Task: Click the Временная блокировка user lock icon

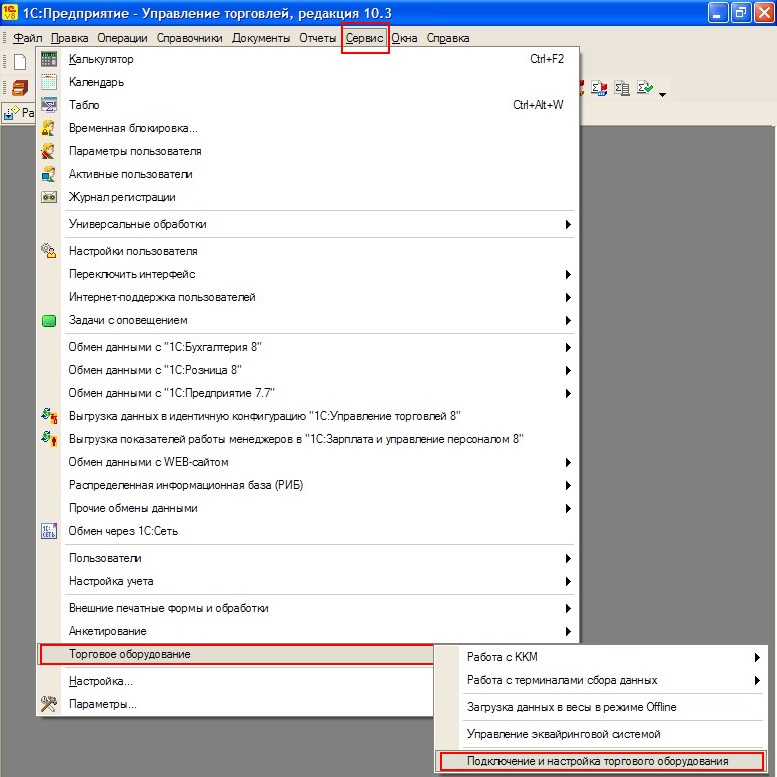Action: 49,128
